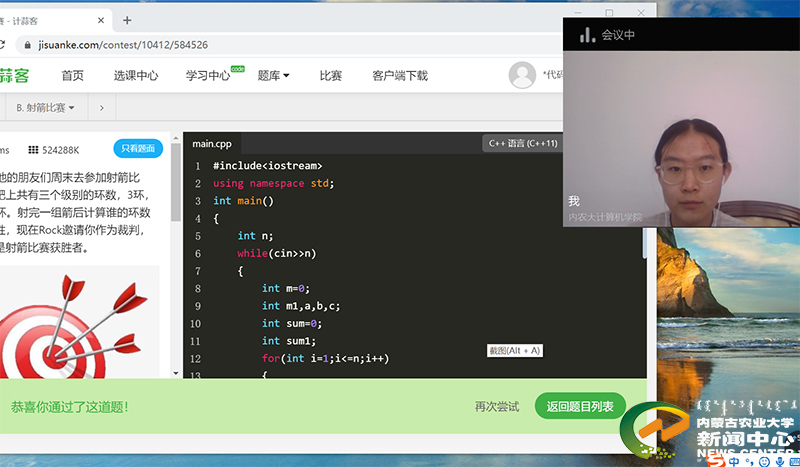This screenshot has height=467, width=800.
Task: Click code line 'using namespace std;'
Action: pyautogui.click(x=273, y=183)
